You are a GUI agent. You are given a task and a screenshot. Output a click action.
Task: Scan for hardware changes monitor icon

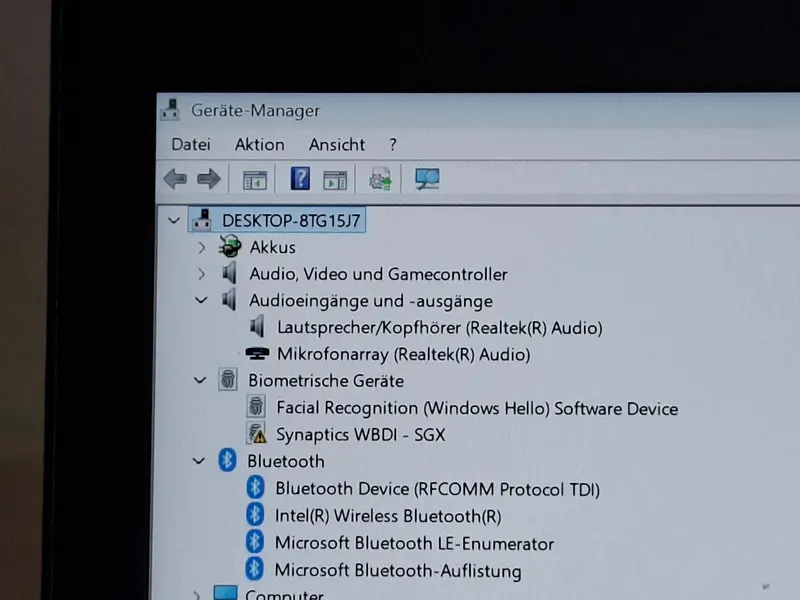[x=427, y=179]
